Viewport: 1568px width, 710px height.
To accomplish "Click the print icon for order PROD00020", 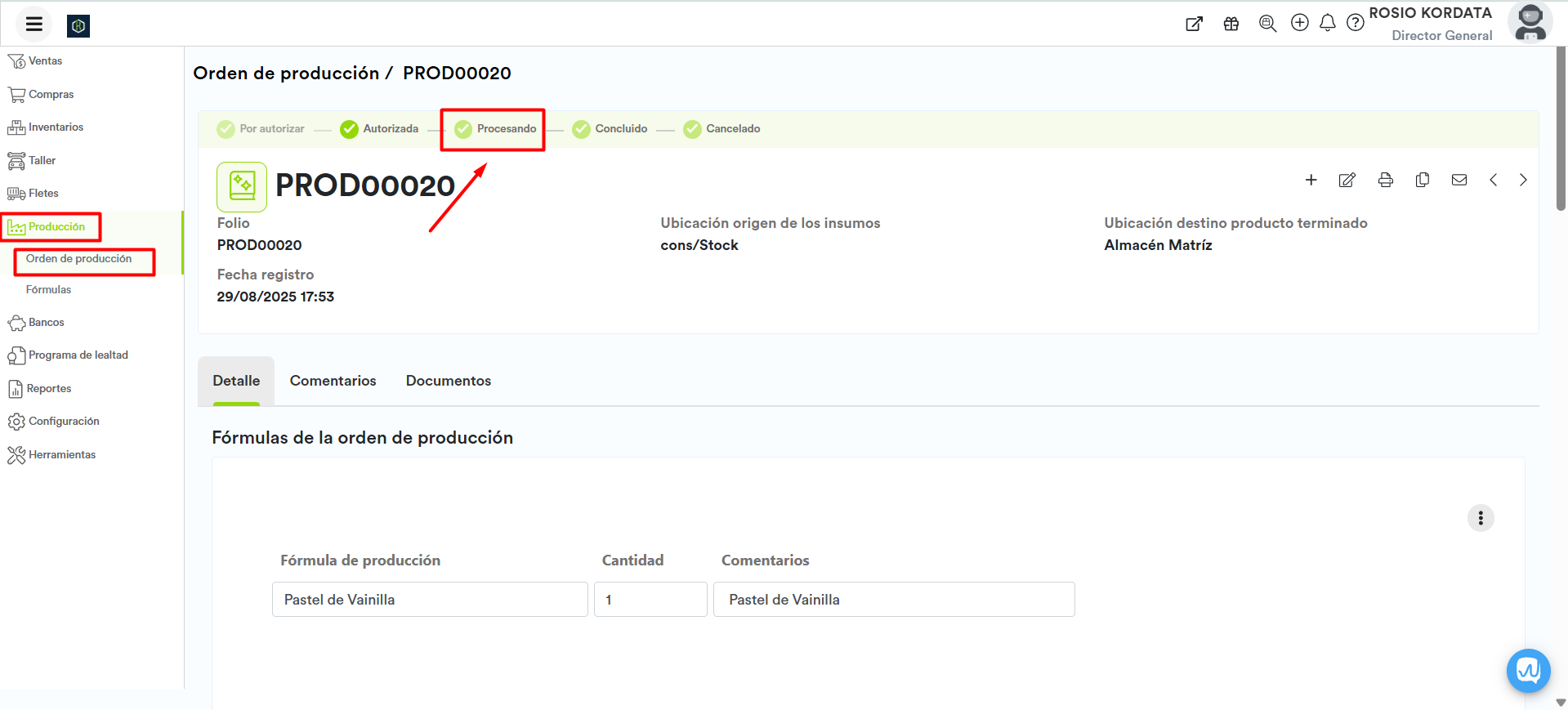I will tap(1385, 180).
